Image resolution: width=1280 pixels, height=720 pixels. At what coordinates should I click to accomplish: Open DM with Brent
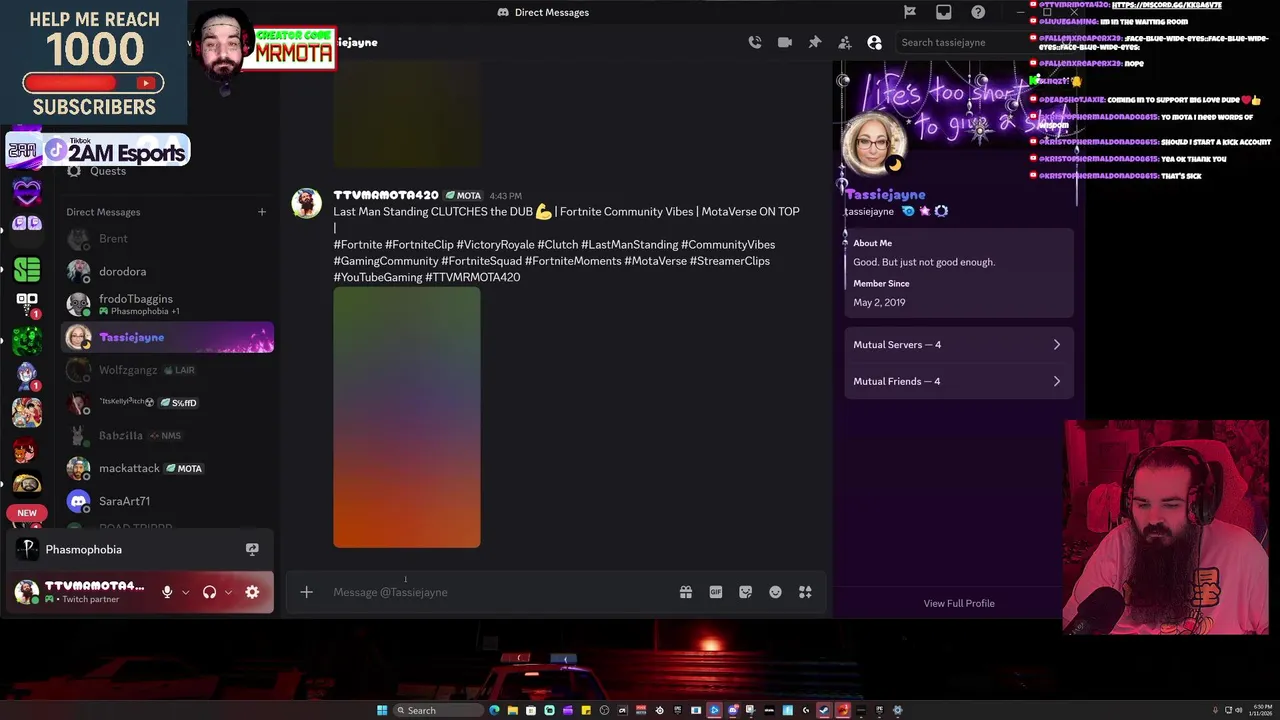(168, 239)
